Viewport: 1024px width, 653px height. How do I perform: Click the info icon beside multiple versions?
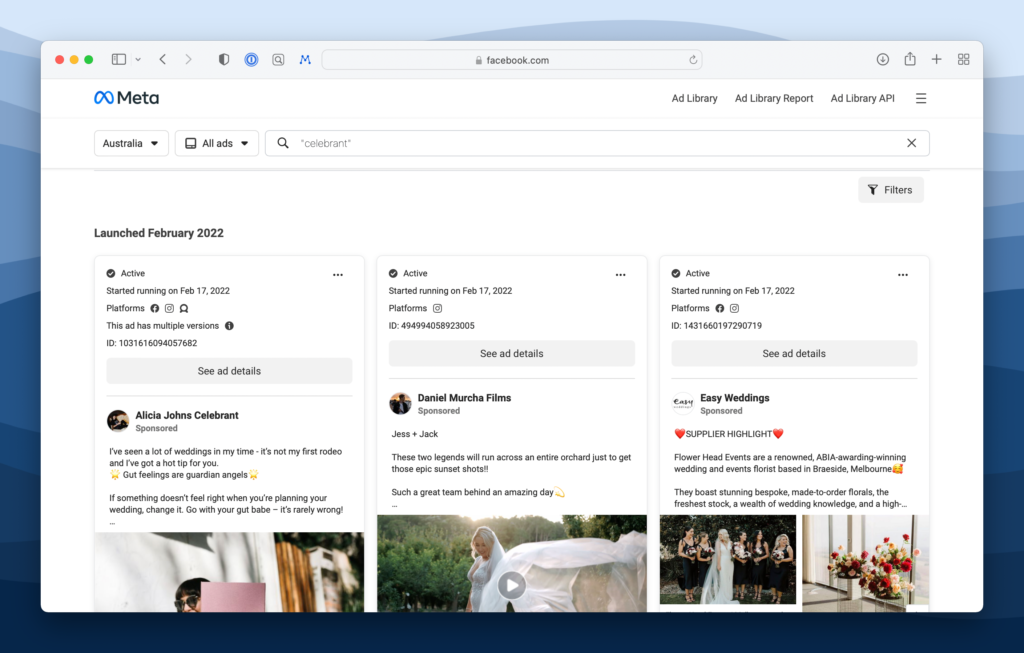pos(229,326)
